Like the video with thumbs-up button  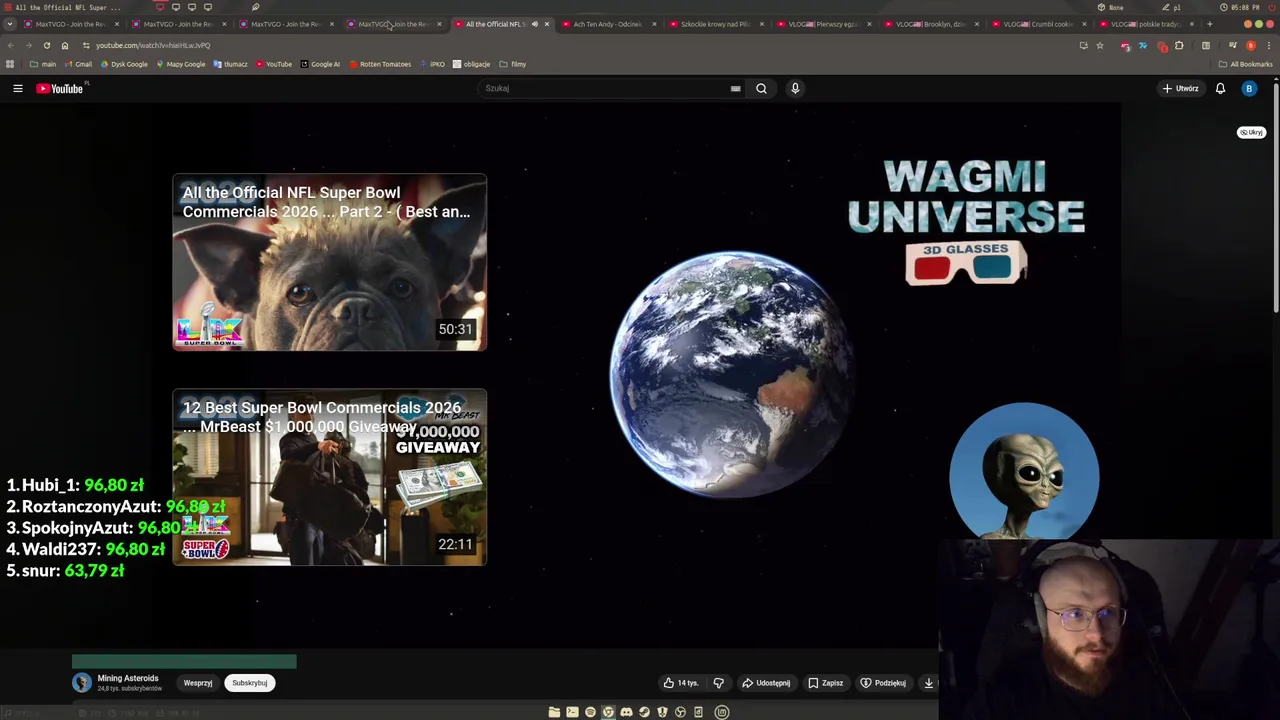coord(680,683)
